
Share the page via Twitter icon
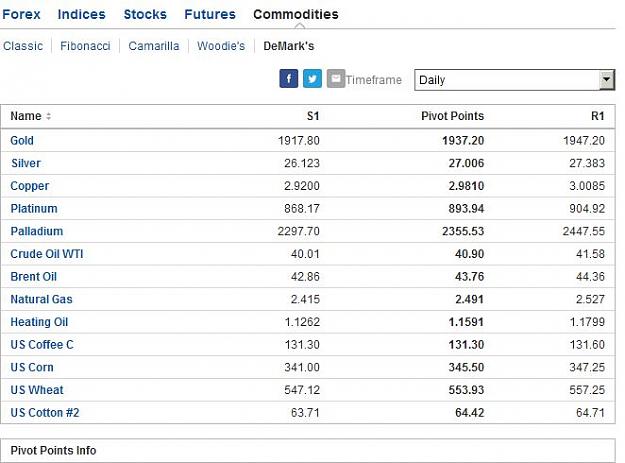point(312,78)
